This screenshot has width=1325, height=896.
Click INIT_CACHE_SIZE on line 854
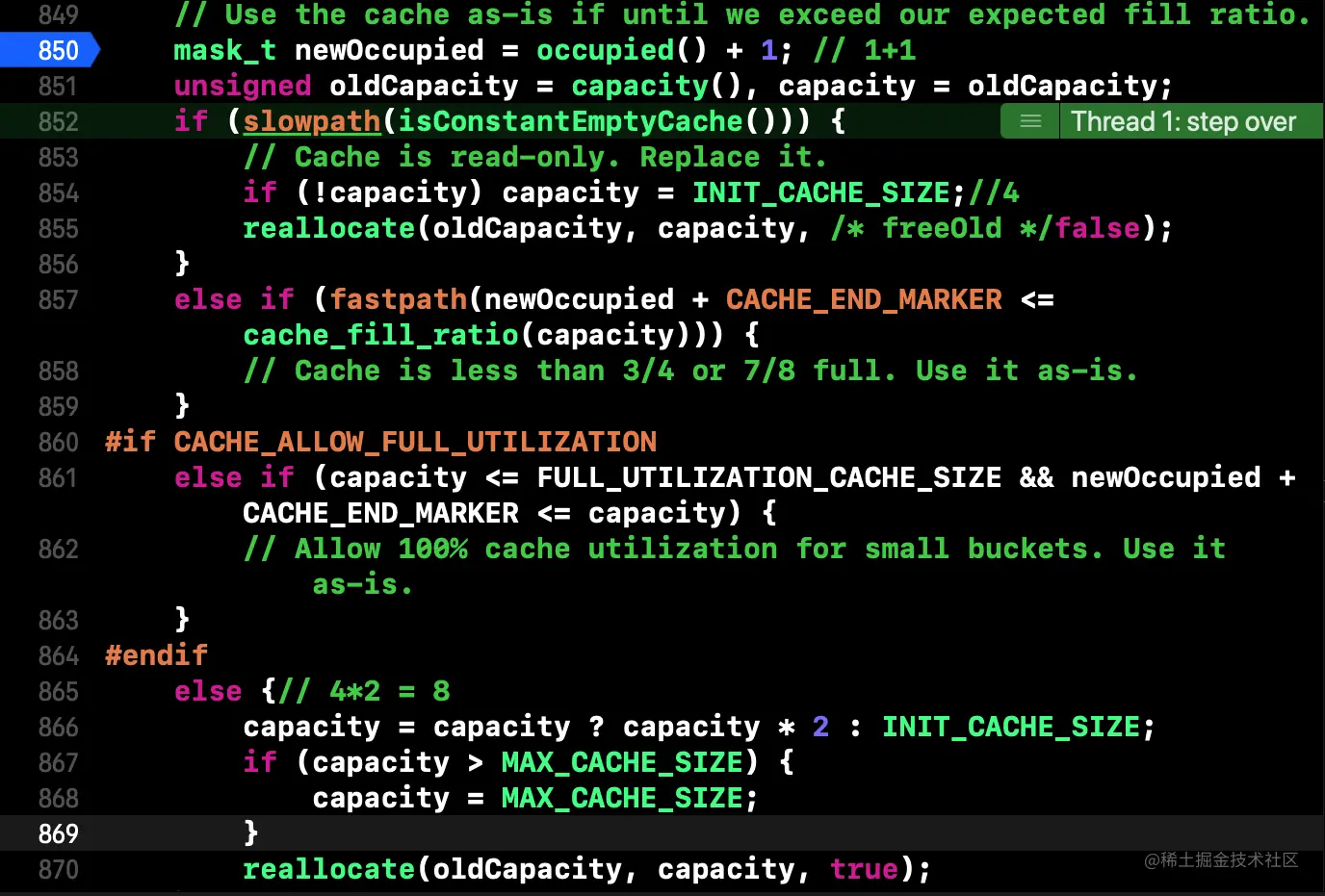tap(821, 192)
